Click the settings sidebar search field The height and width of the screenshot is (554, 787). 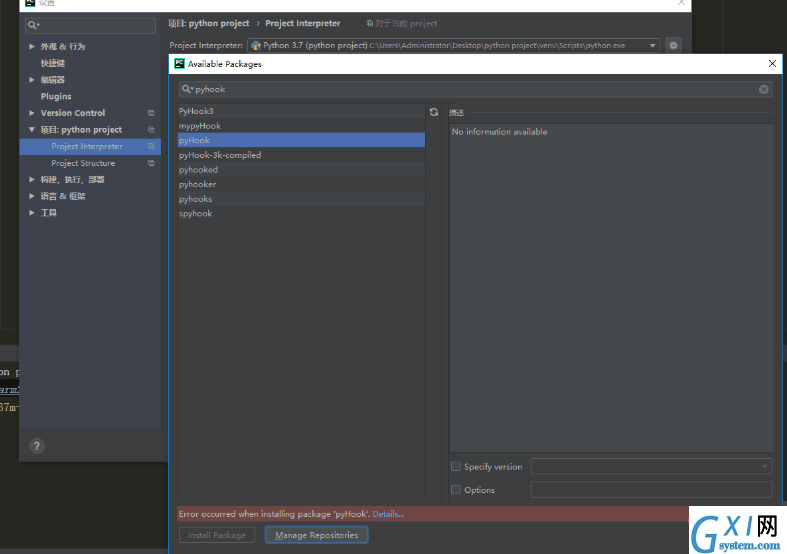coord(90,25)
